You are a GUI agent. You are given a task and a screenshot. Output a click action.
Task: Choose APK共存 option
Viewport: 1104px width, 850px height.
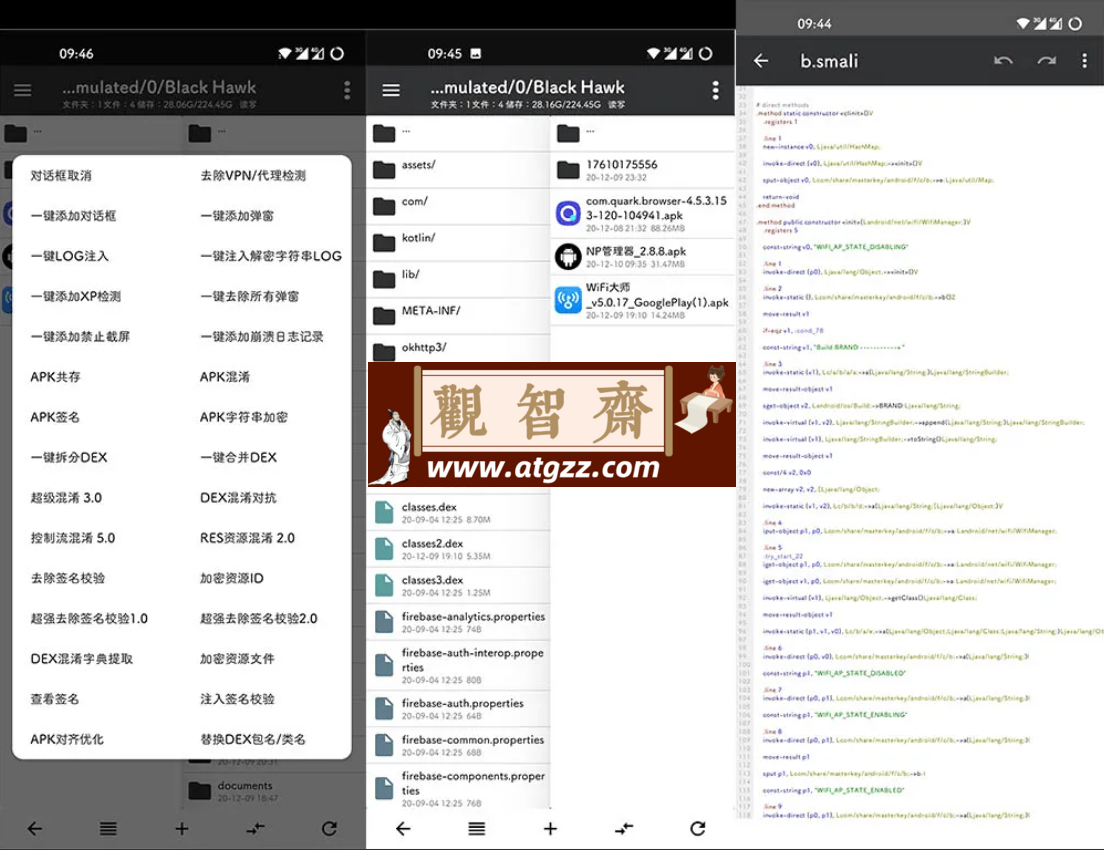point(55,377)
